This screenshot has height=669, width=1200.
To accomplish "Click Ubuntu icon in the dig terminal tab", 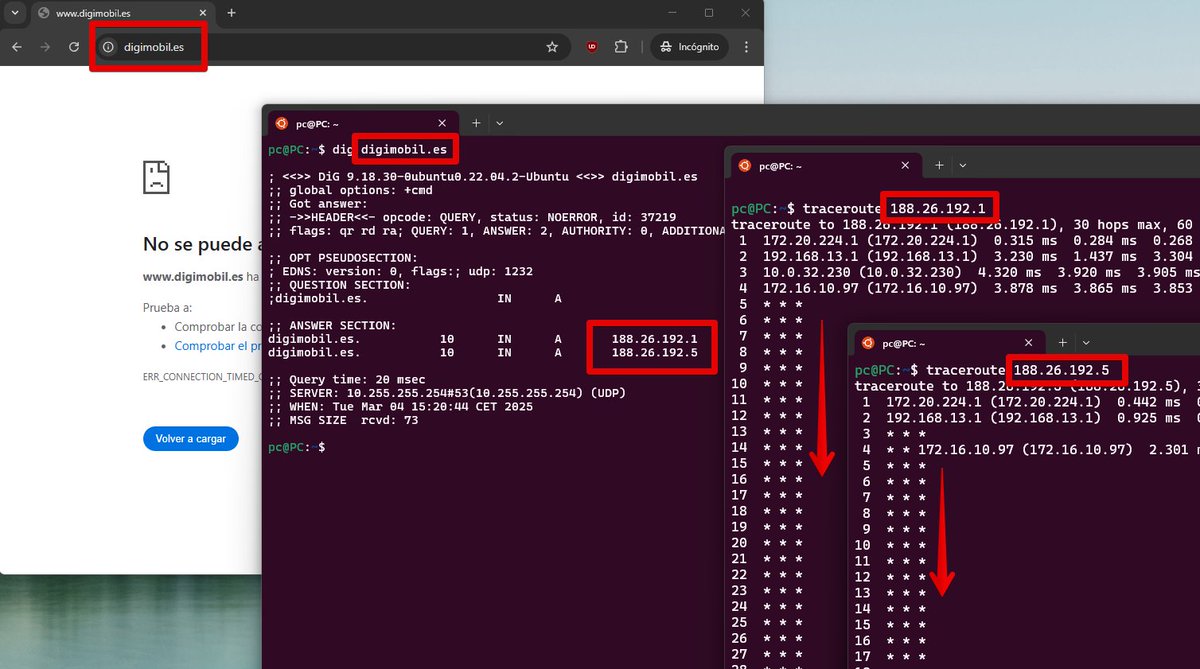I will click(x=282, y=123).
